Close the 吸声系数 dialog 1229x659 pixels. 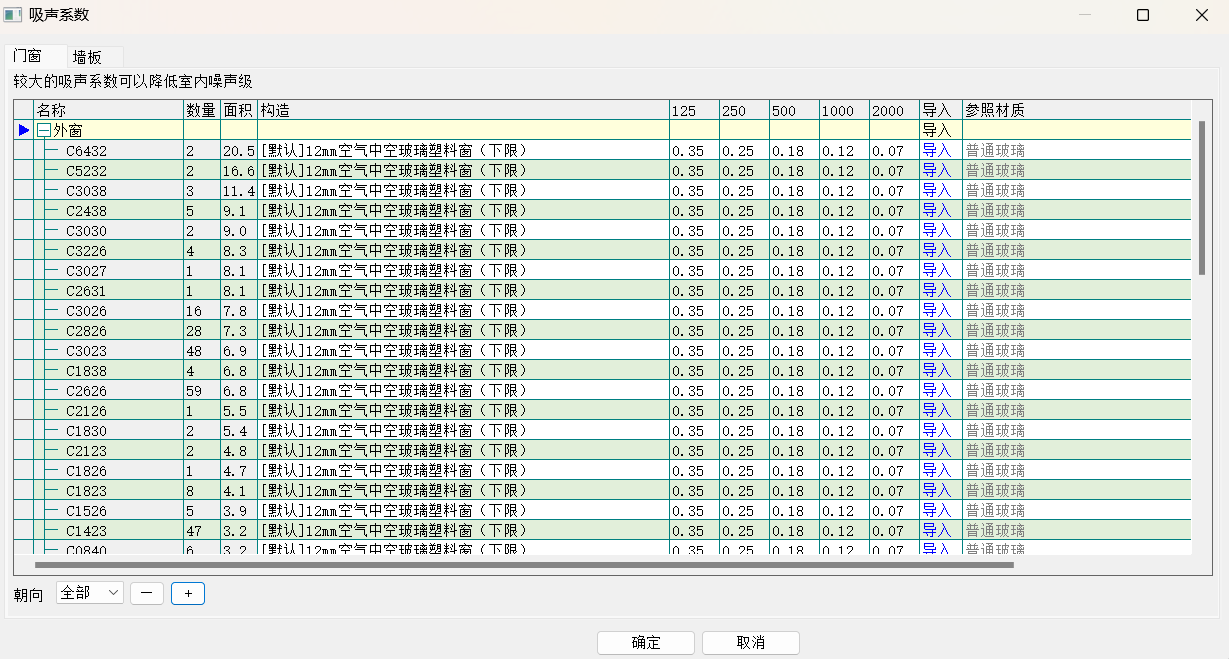(1202, 15)
